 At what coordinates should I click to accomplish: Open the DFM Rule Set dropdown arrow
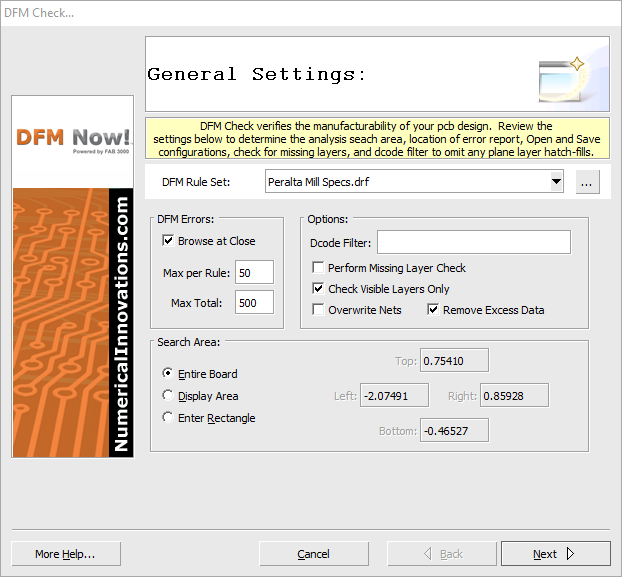[556, 182]
